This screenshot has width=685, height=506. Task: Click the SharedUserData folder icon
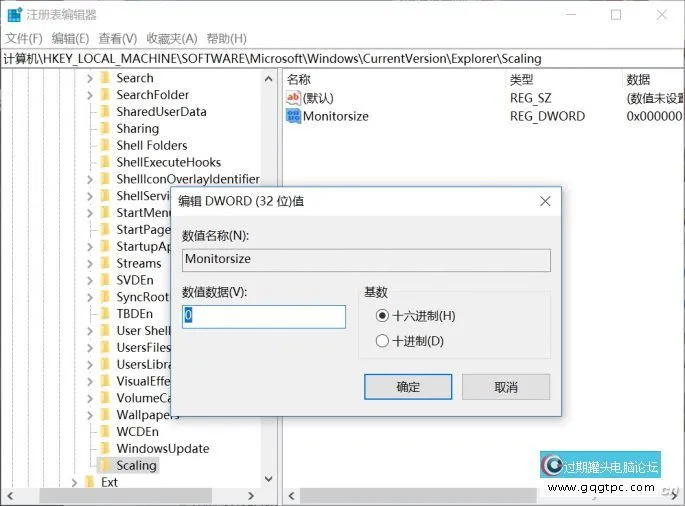(105, 111)
